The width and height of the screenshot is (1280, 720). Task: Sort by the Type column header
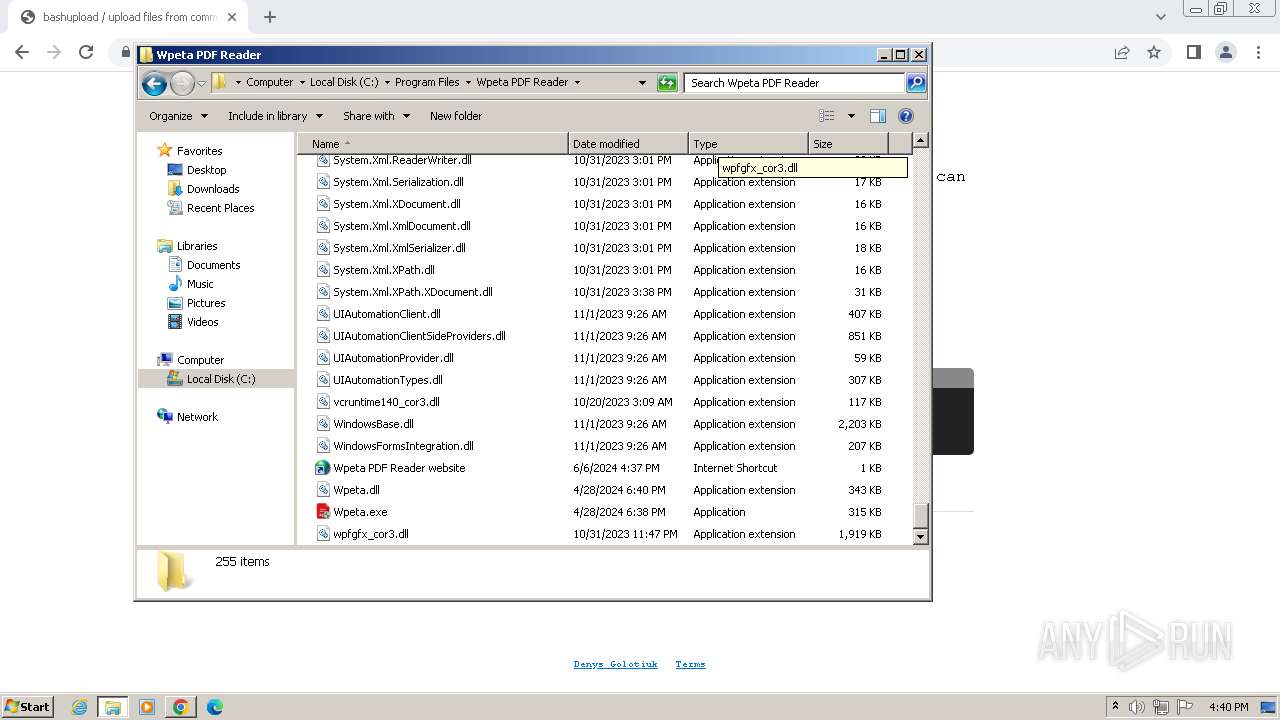point(748,144)
